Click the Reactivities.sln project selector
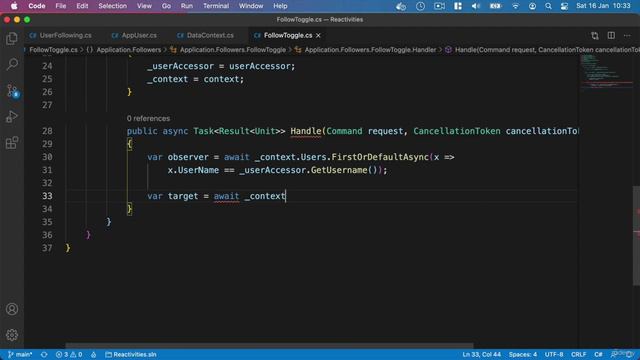Screen dimensions: 640x360 point(131,354)
